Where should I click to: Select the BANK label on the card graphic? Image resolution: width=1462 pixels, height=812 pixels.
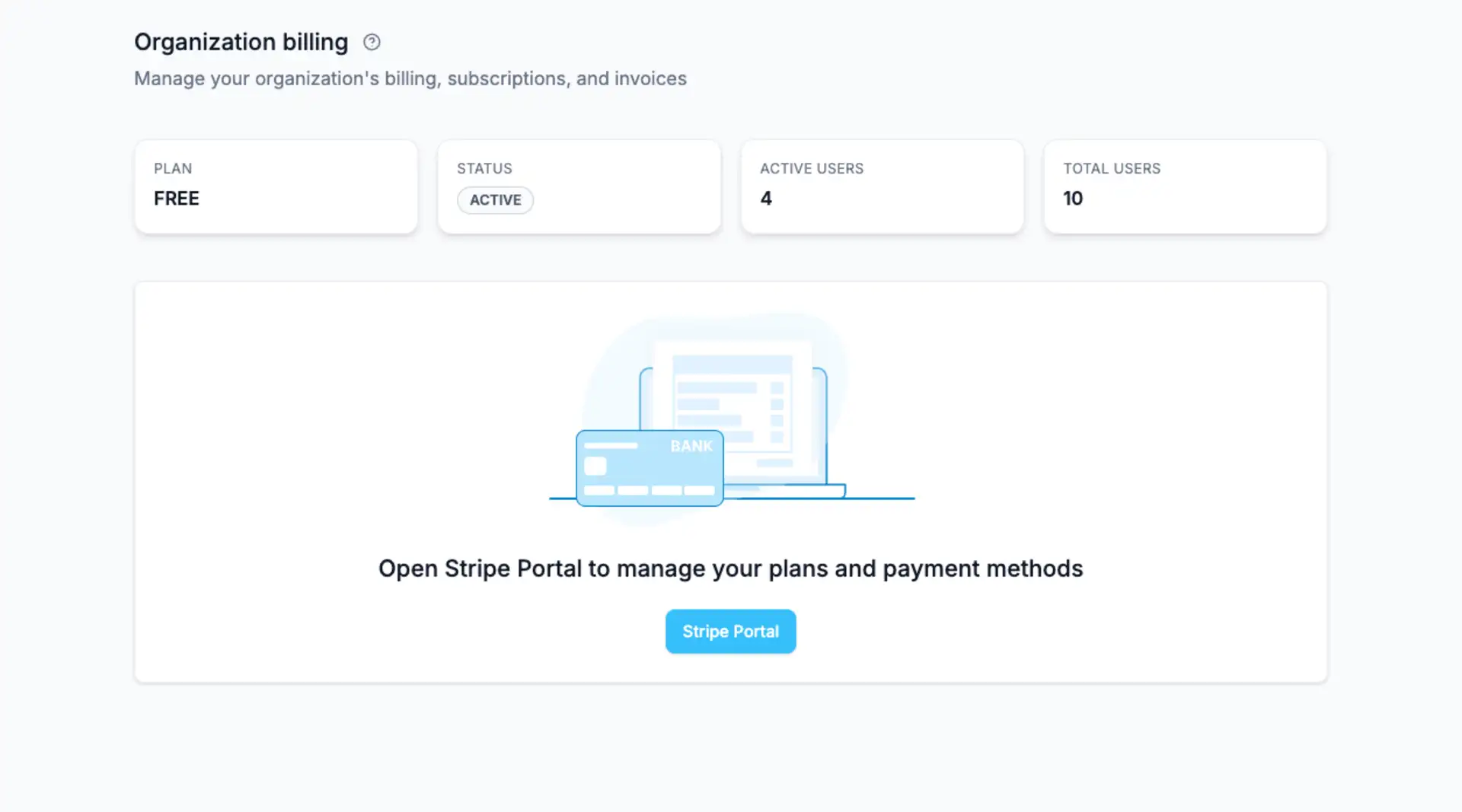(691, 447)
